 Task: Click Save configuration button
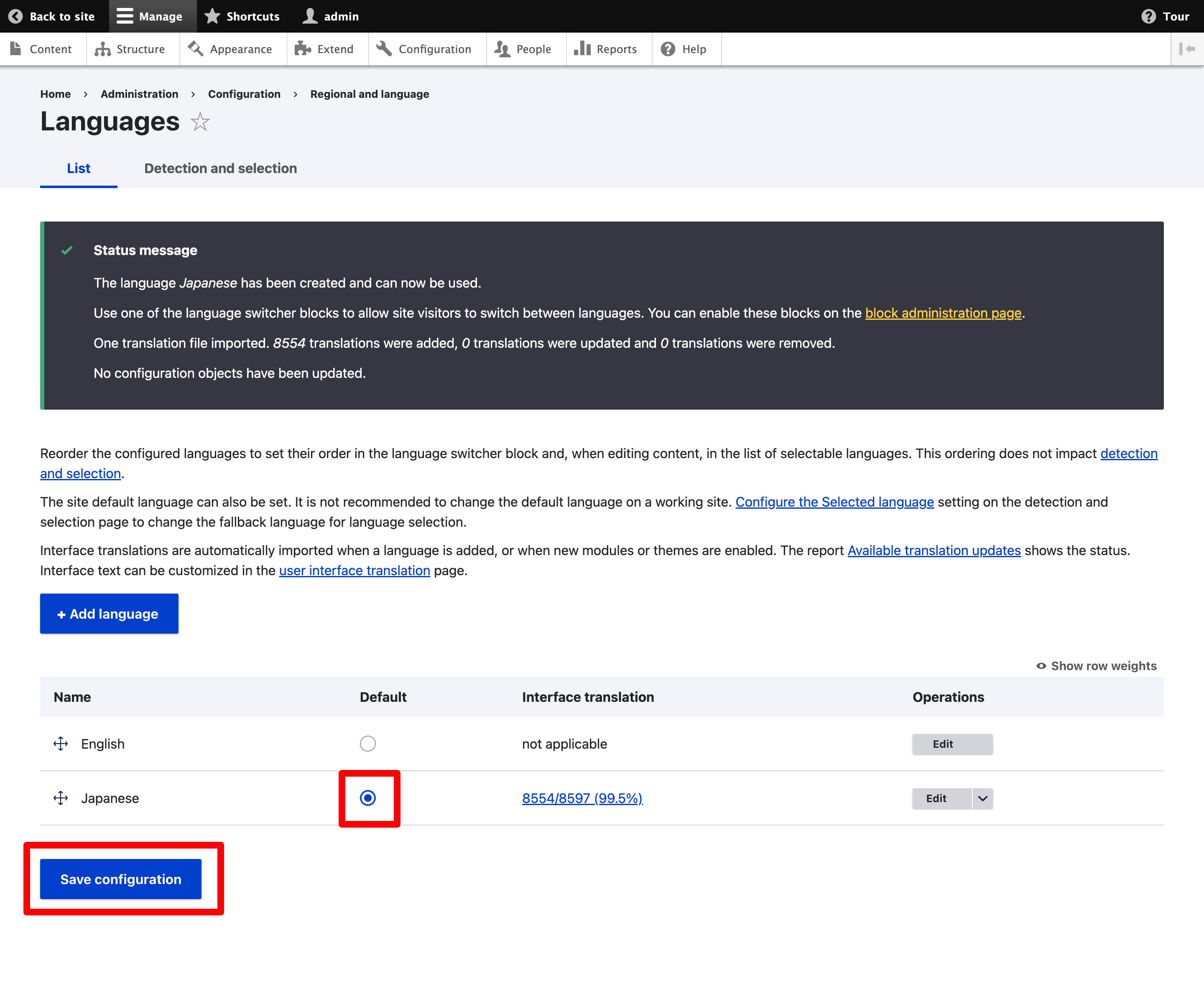(x=121, y=879)
